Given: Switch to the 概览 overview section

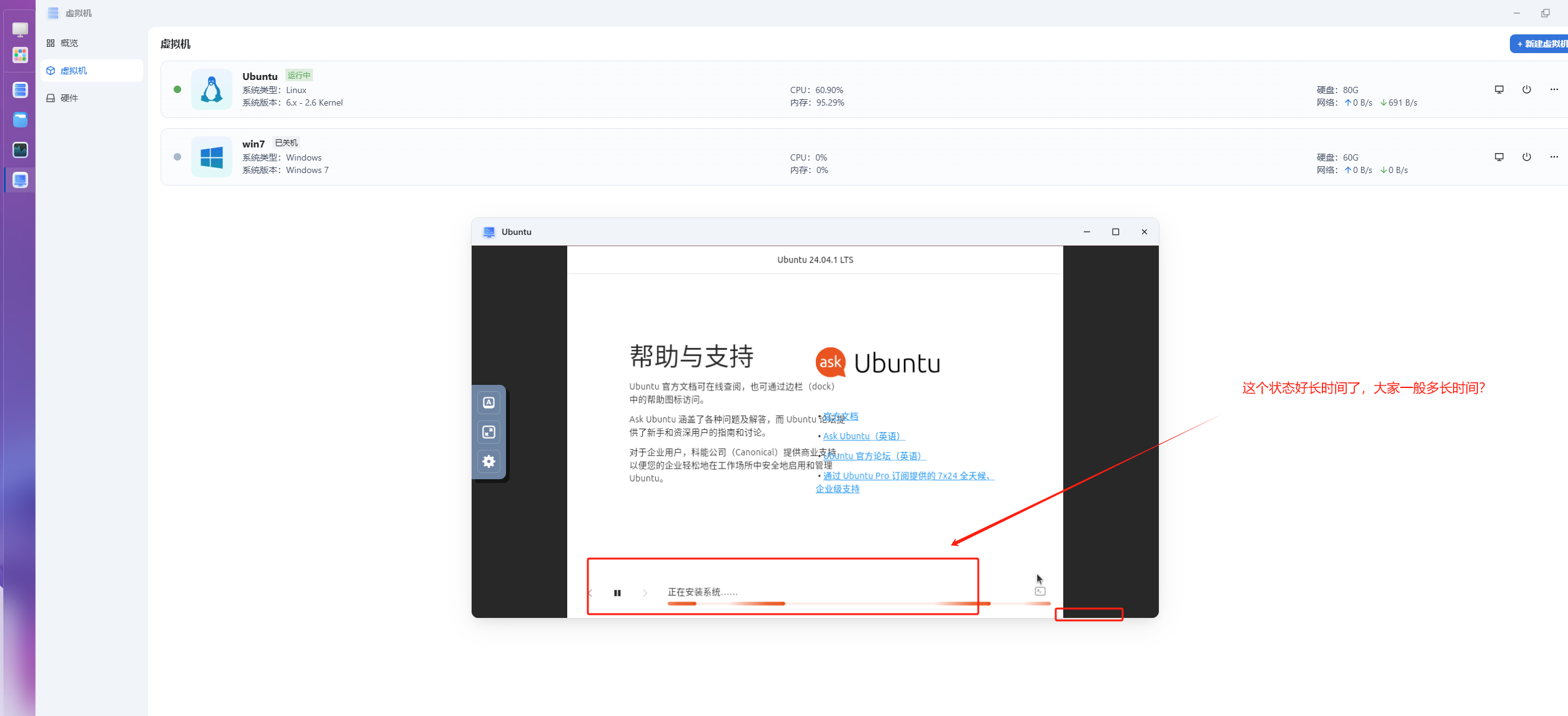Looking at the screenshot, I should click(x=92, y=43).
